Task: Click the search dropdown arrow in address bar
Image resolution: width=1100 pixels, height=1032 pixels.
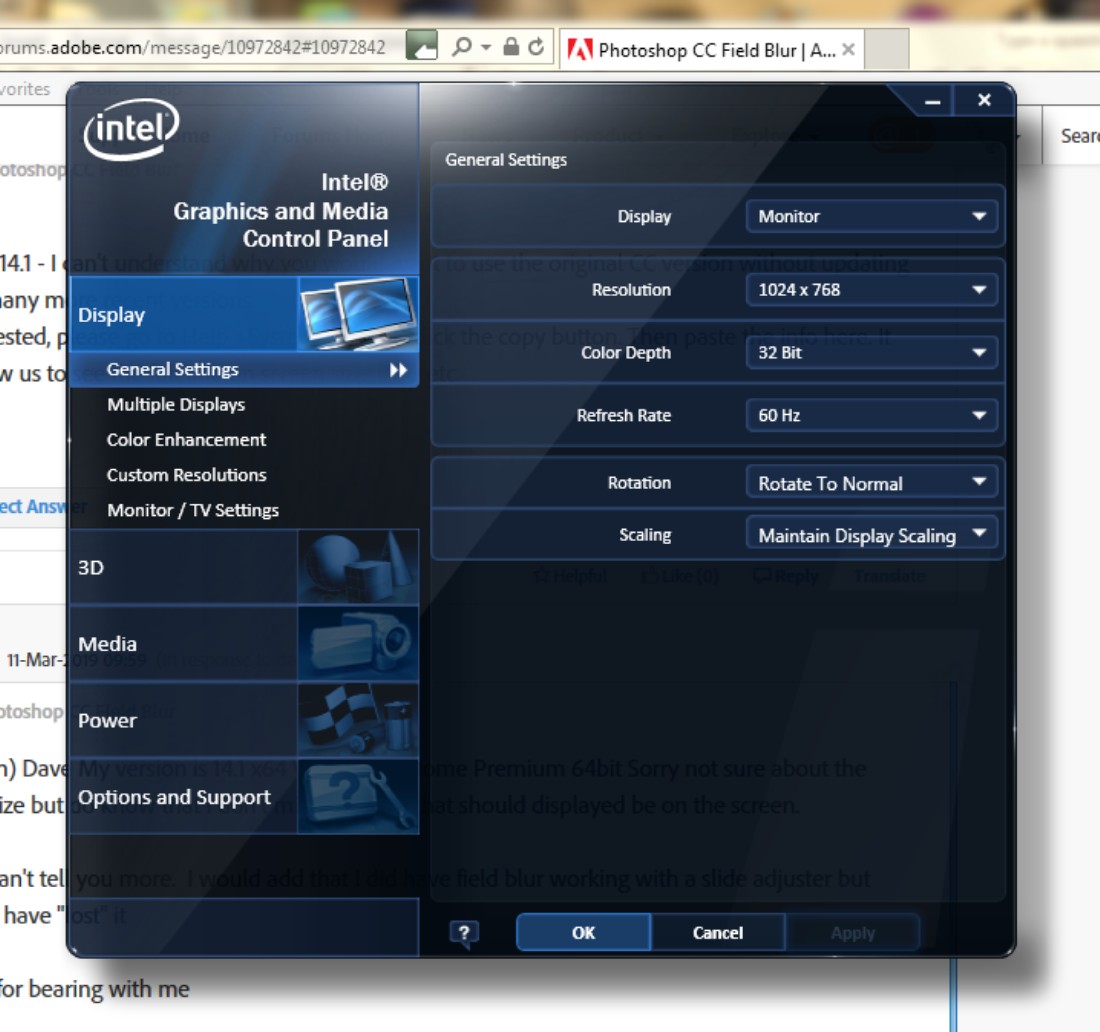Action: click(485, 47)
